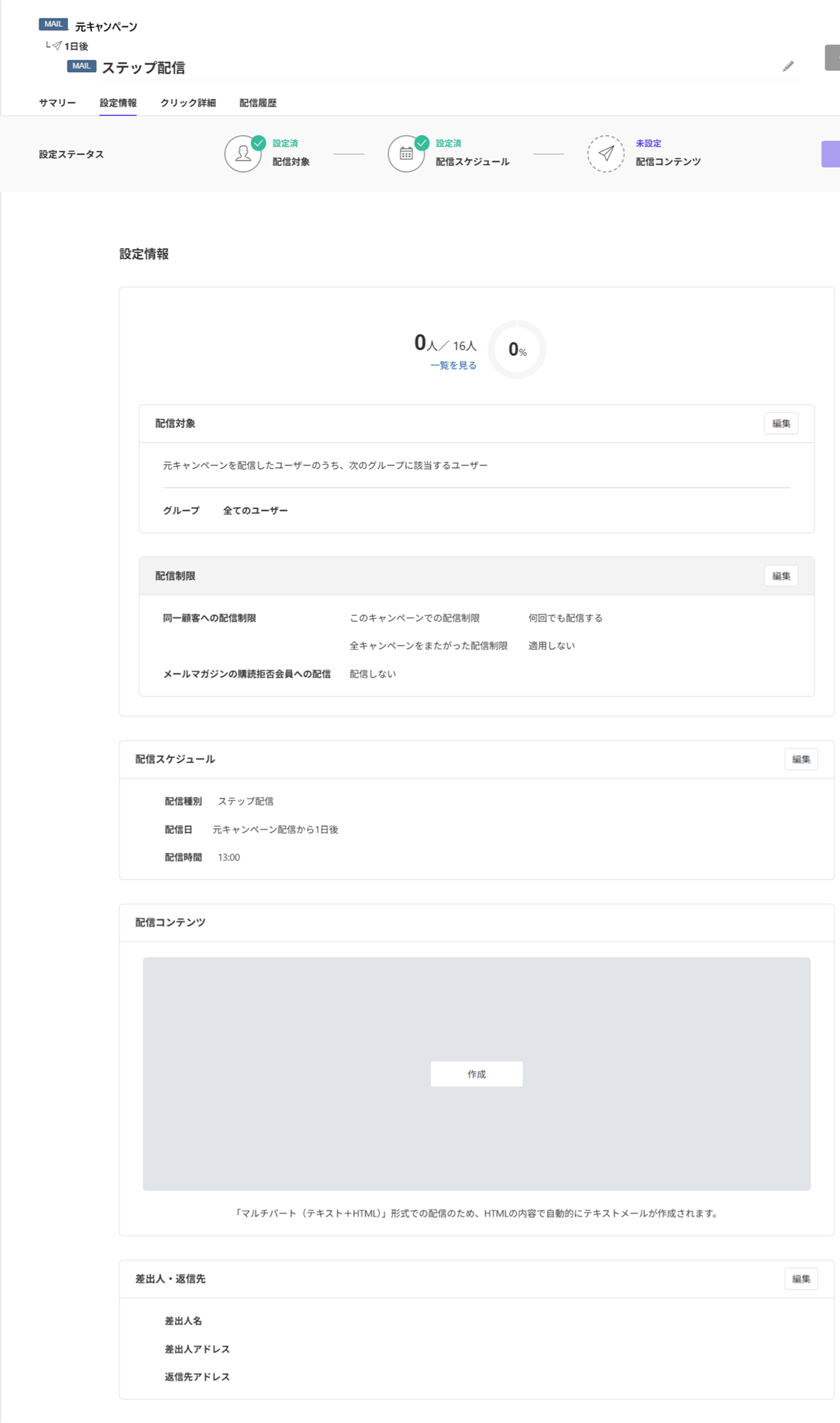Click the 作成 button for content
The height and width of the screenshot is (1423, 840).
tap(477, 1074)
